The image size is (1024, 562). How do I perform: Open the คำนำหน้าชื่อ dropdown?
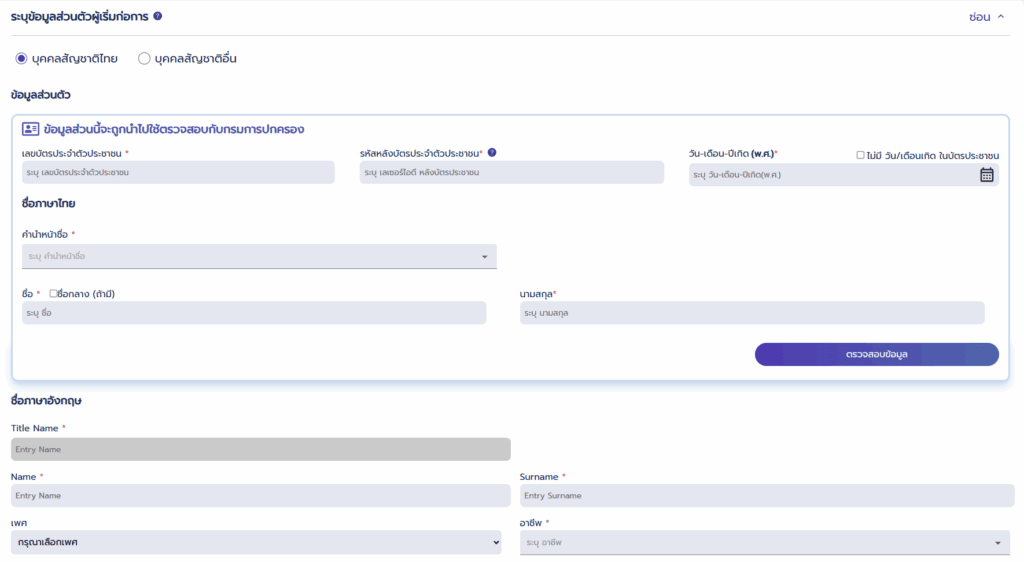click(x=258, y=257)
